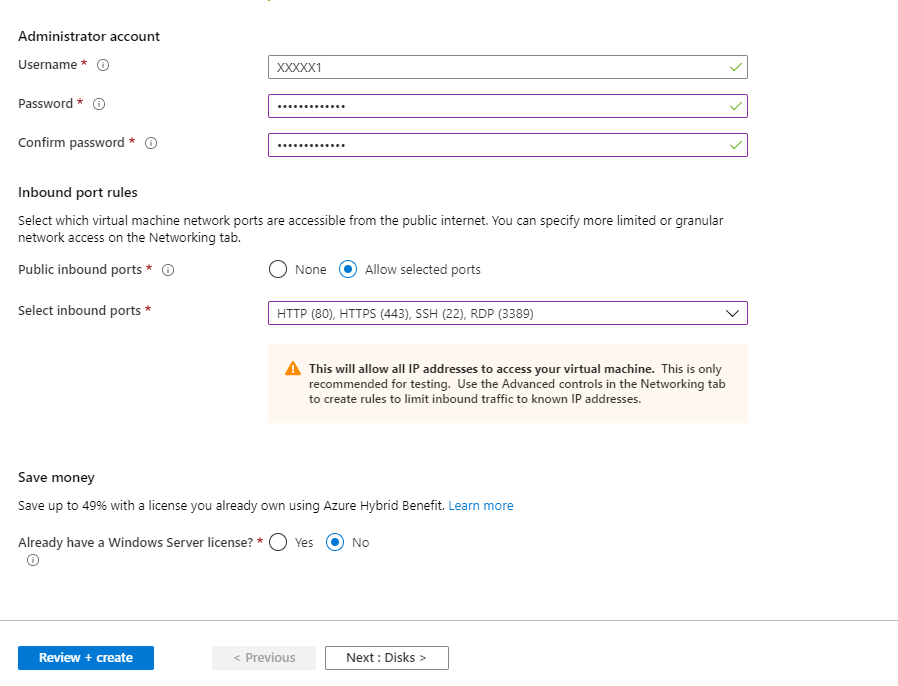Click into the Username text field

tap(495, 67)
